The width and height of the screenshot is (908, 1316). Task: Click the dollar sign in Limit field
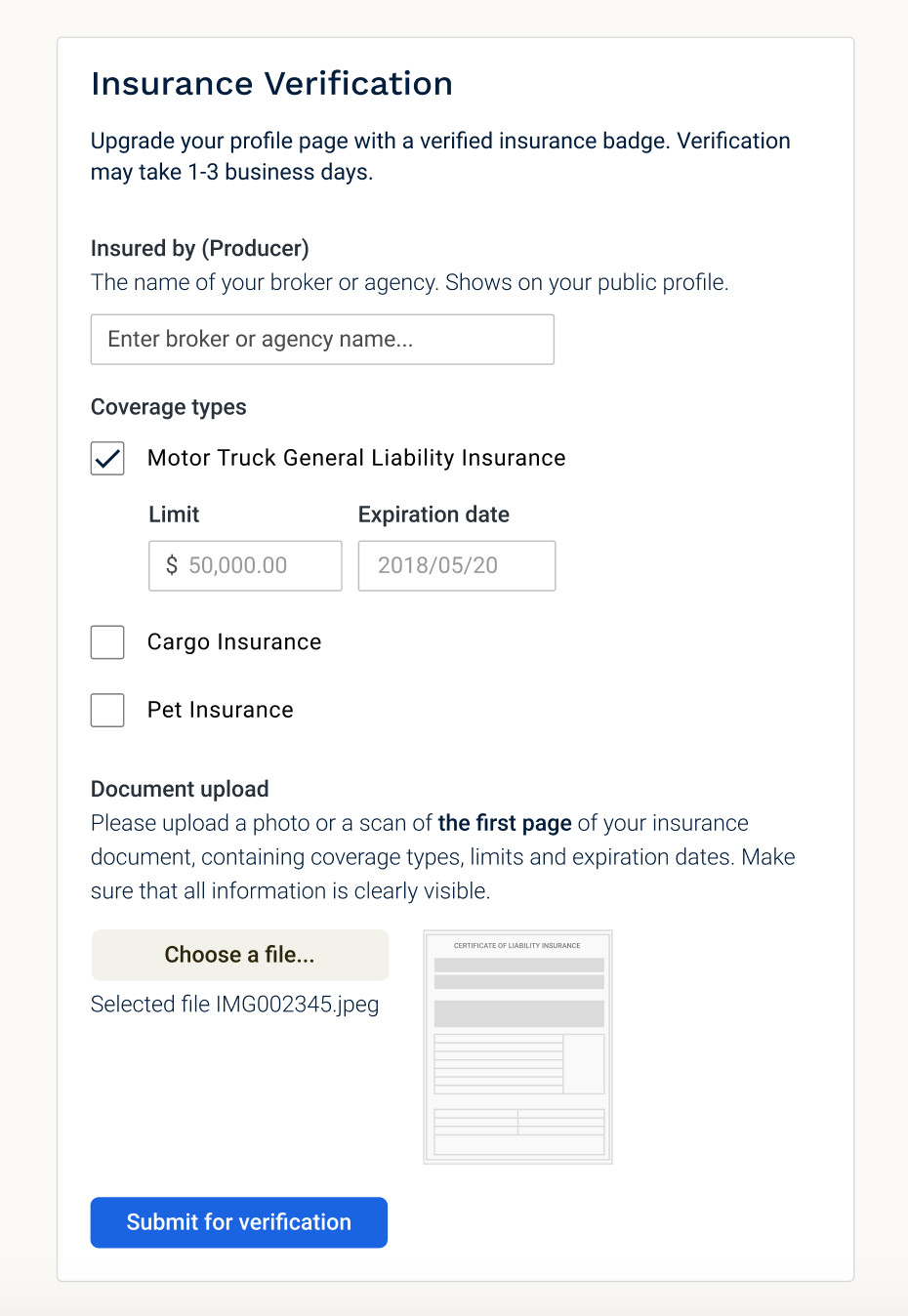(x=172, y=565)
